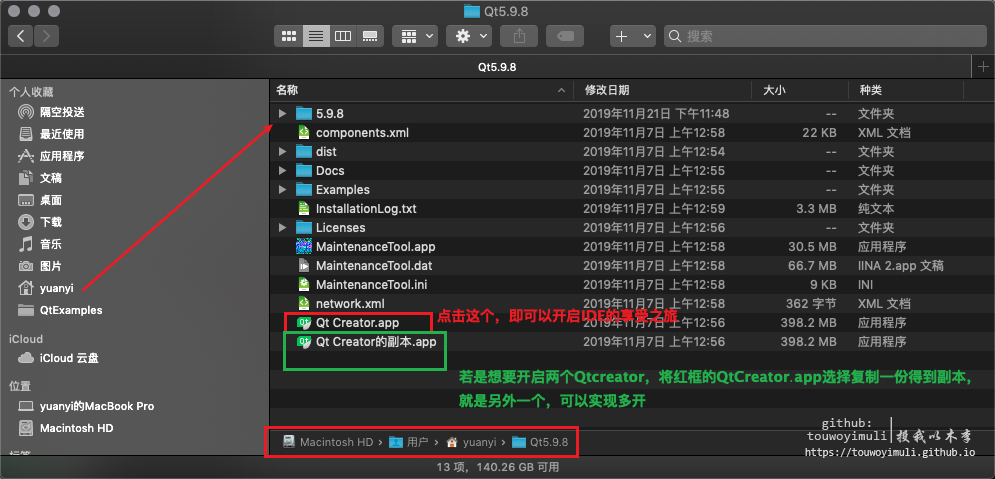Screen dimensions: 995x479
Task: Sort by 名称 column header
Action: (421, 91)
